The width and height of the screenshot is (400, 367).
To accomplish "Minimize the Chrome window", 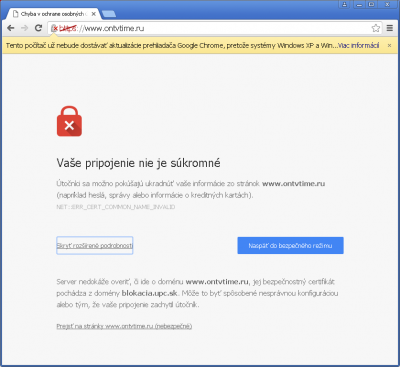I will pos(359,5).
